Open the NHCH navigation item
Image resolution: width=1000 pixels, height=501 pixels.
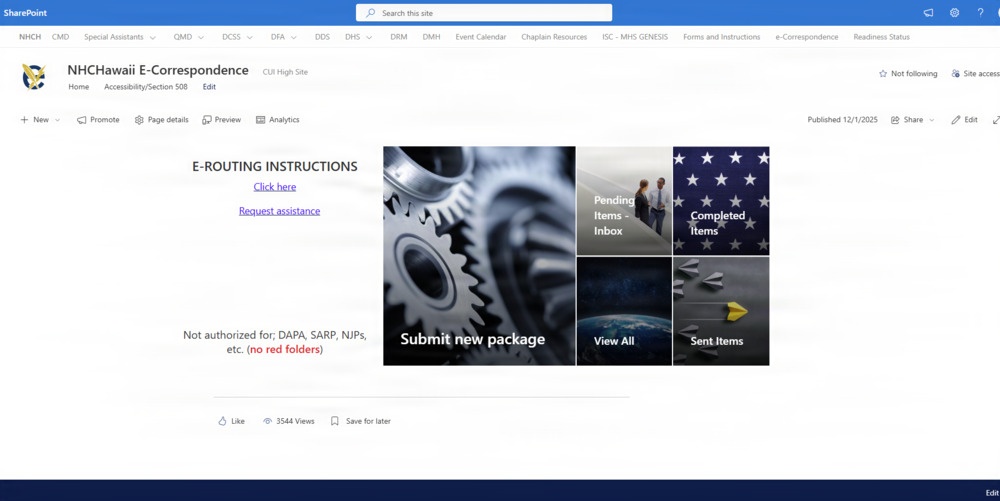(x=30, y=37)
